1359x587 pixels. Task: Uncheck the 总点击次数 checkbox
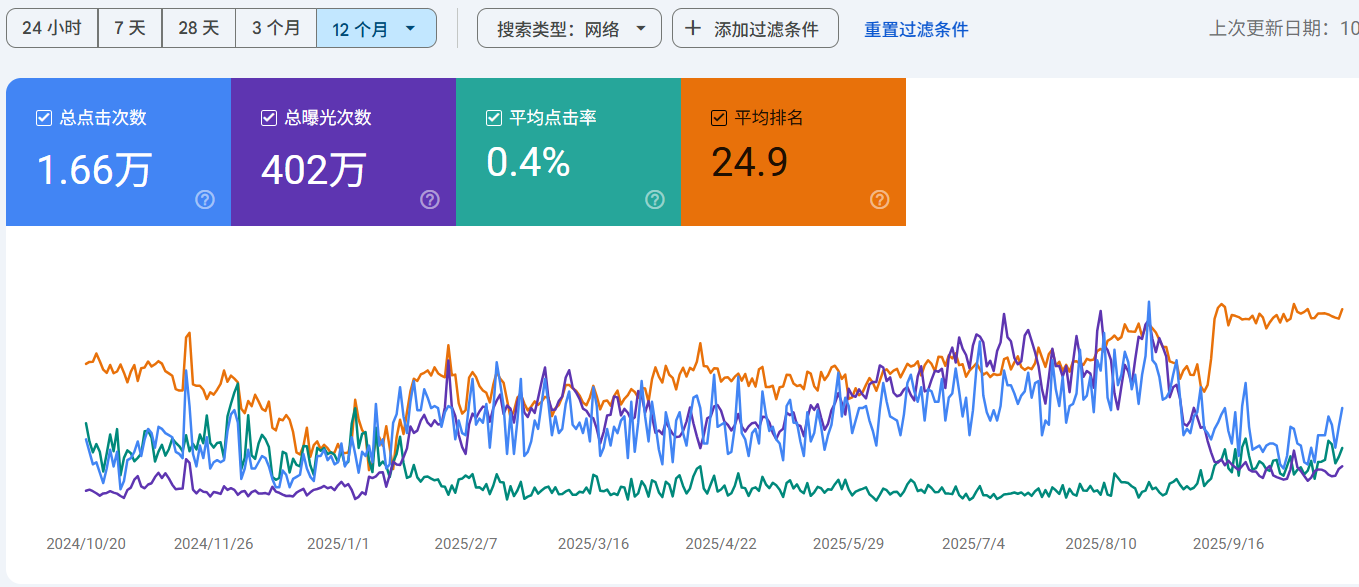44,118
